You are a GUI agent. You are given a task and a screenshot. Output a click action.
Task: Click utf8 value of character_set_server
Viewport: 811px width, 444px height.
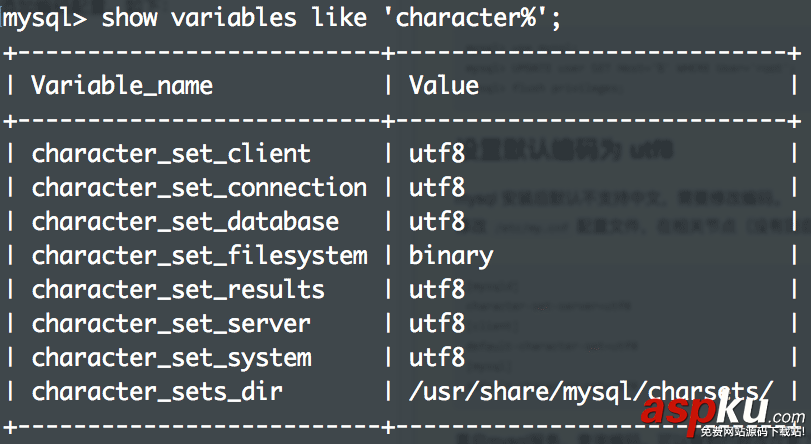pyautogui.click(x=437, y=324)
